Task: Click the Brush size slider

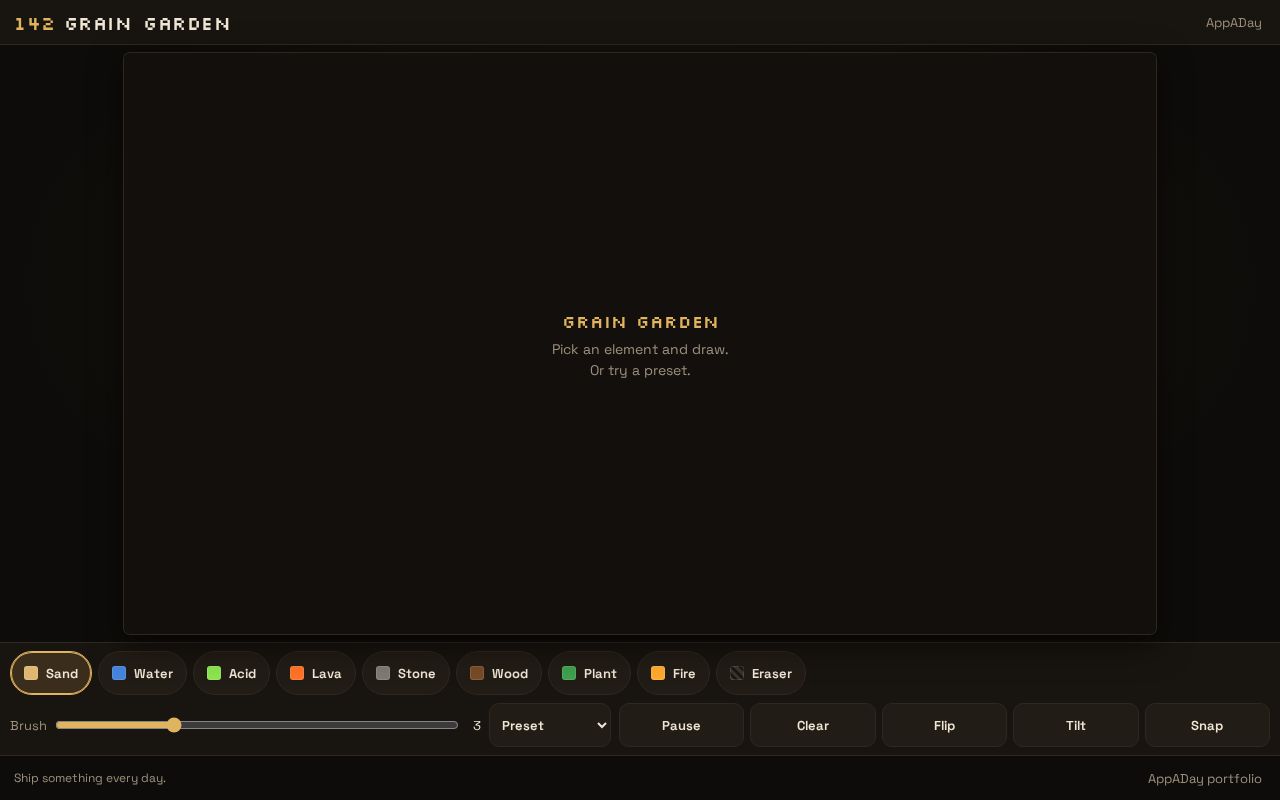Action: (x=257, y=725)
